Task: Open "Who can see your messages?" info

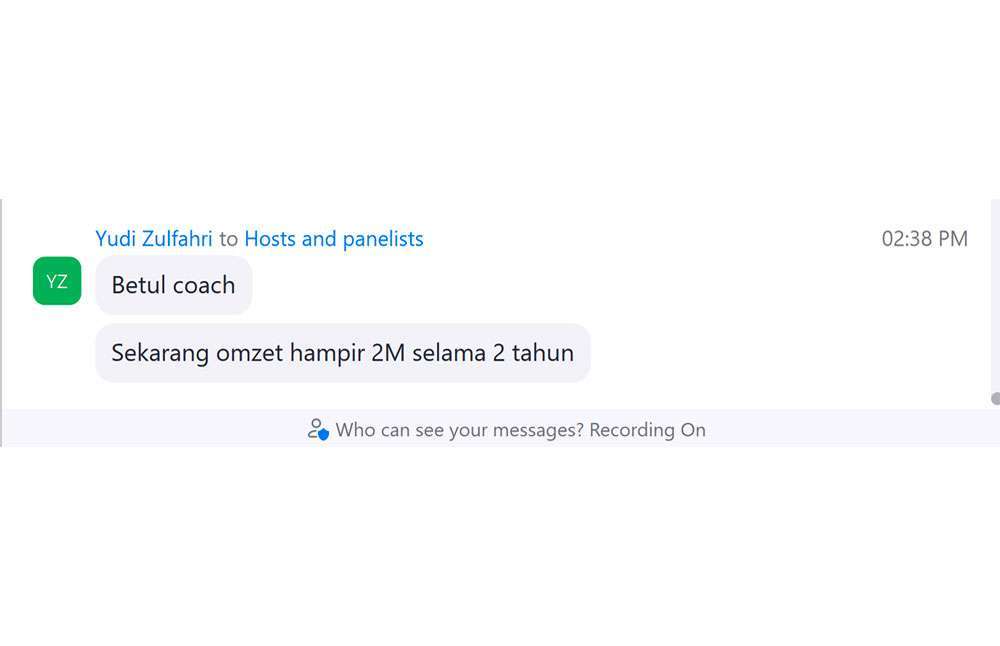Action: (x=460, y=430)
